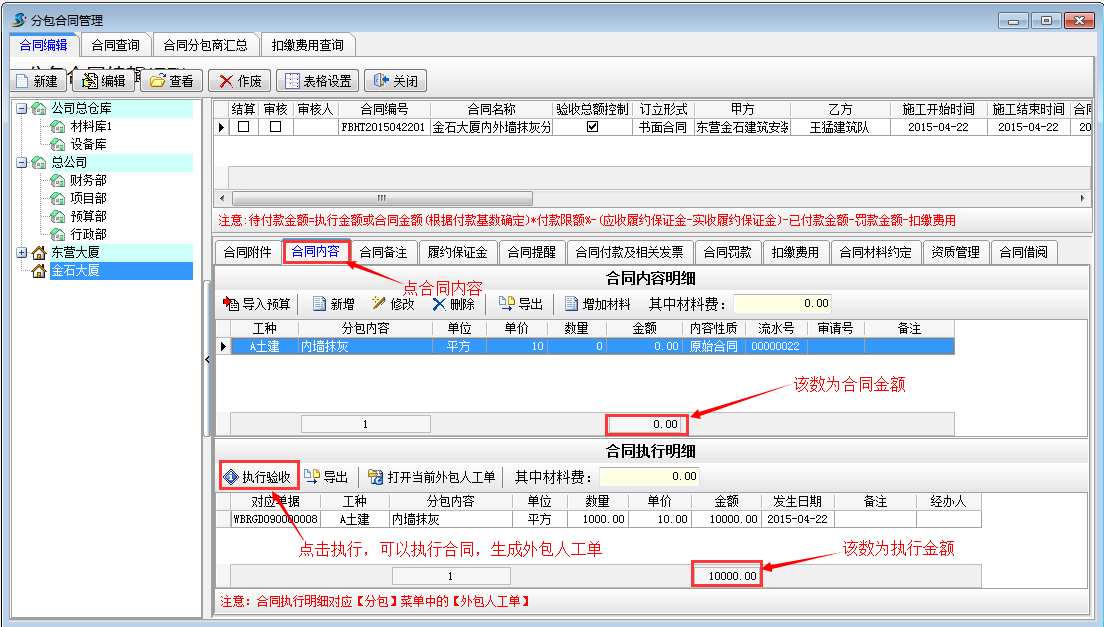Click the 查看 (View) folder icon

(158, 81)
